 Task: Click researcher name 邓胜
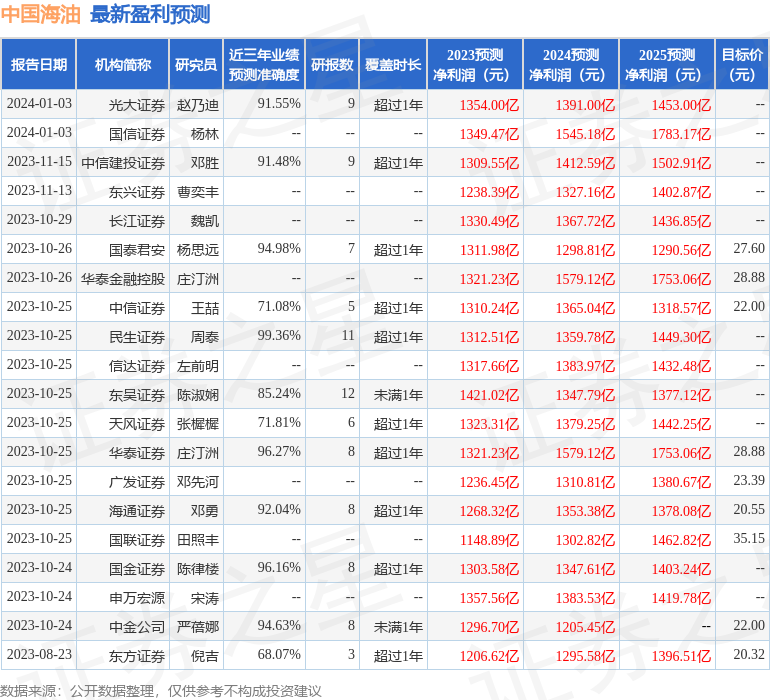(205, 163)
